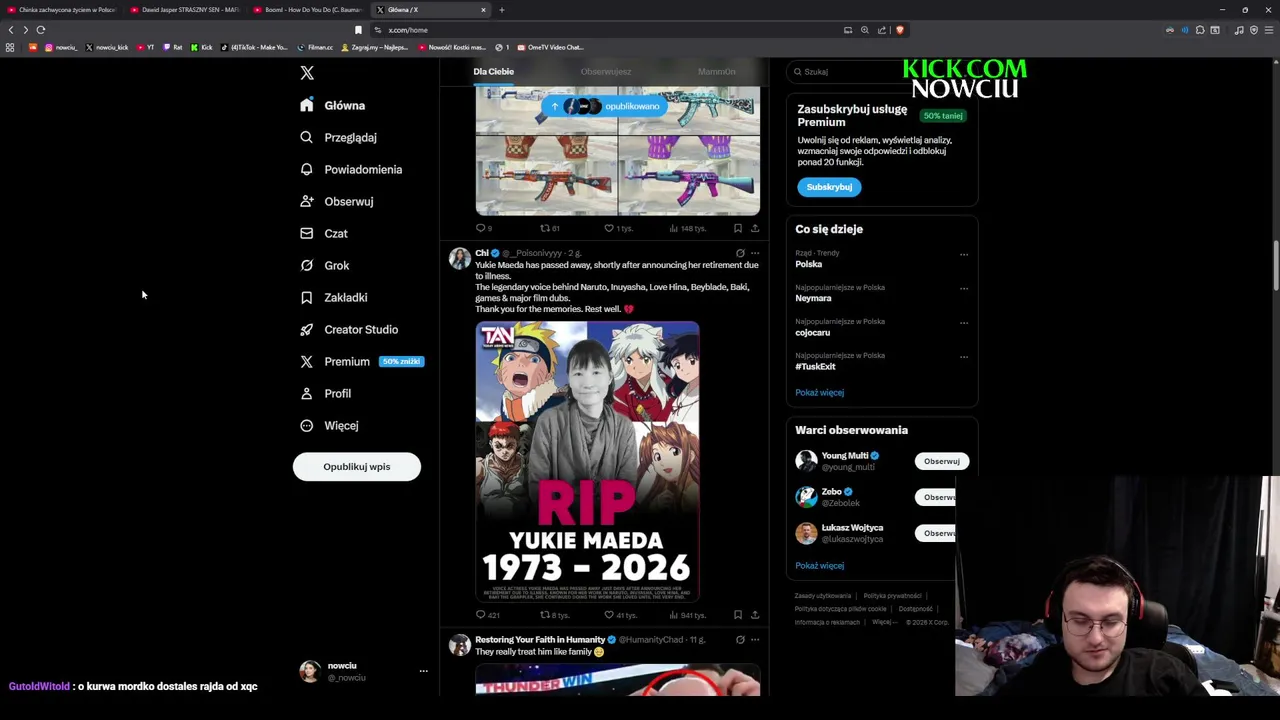Share the Yukie Maeda post
Viewport: 1280px width, 720px height.
click(755, 615)
